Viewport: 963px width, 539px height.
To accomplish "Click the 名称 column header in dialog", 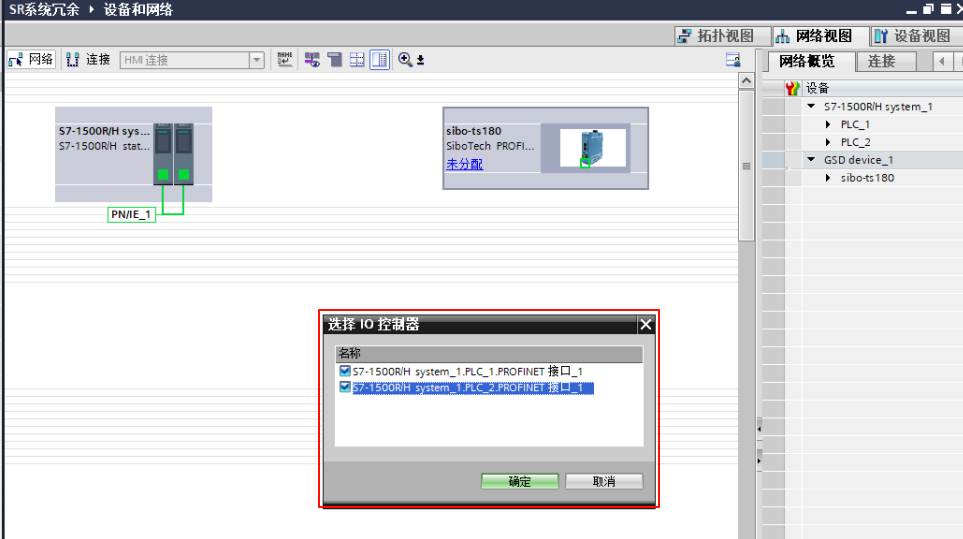I will point(489,353).
